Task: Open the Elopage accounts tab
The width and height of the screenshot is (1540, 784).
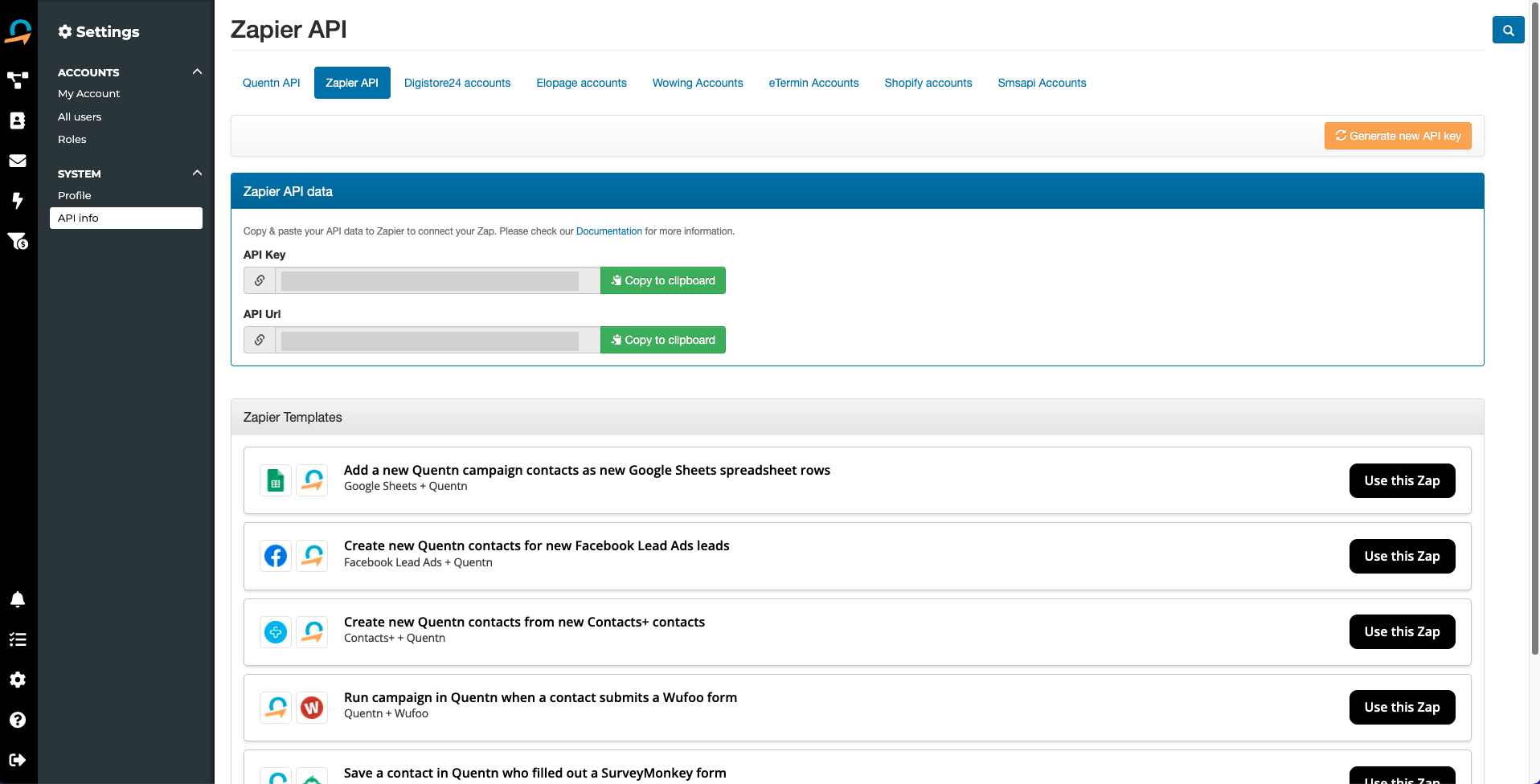Action: click(582, 83)
